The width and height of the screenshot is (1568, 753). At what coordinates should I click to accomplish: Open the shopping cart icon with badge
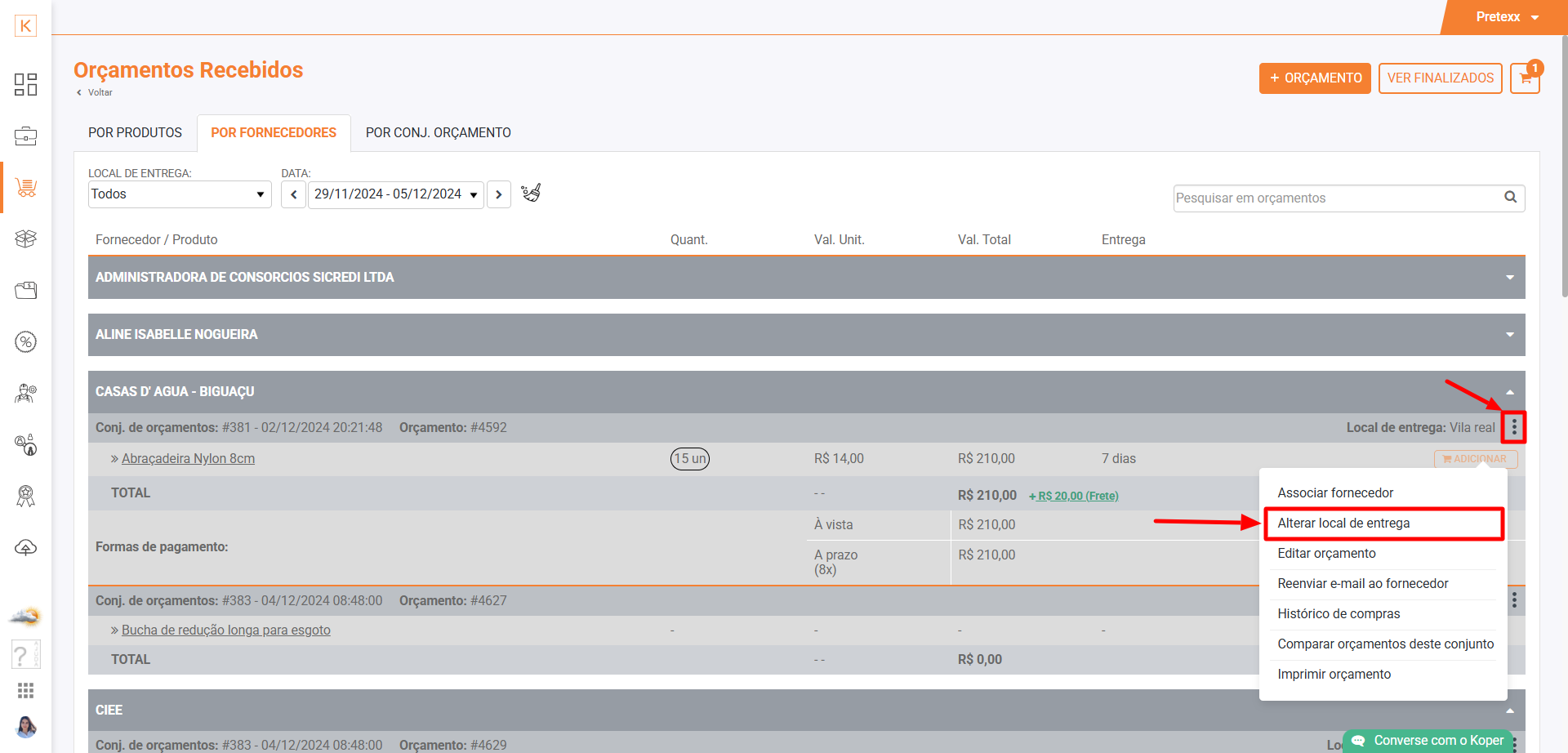coord(1524,78)
